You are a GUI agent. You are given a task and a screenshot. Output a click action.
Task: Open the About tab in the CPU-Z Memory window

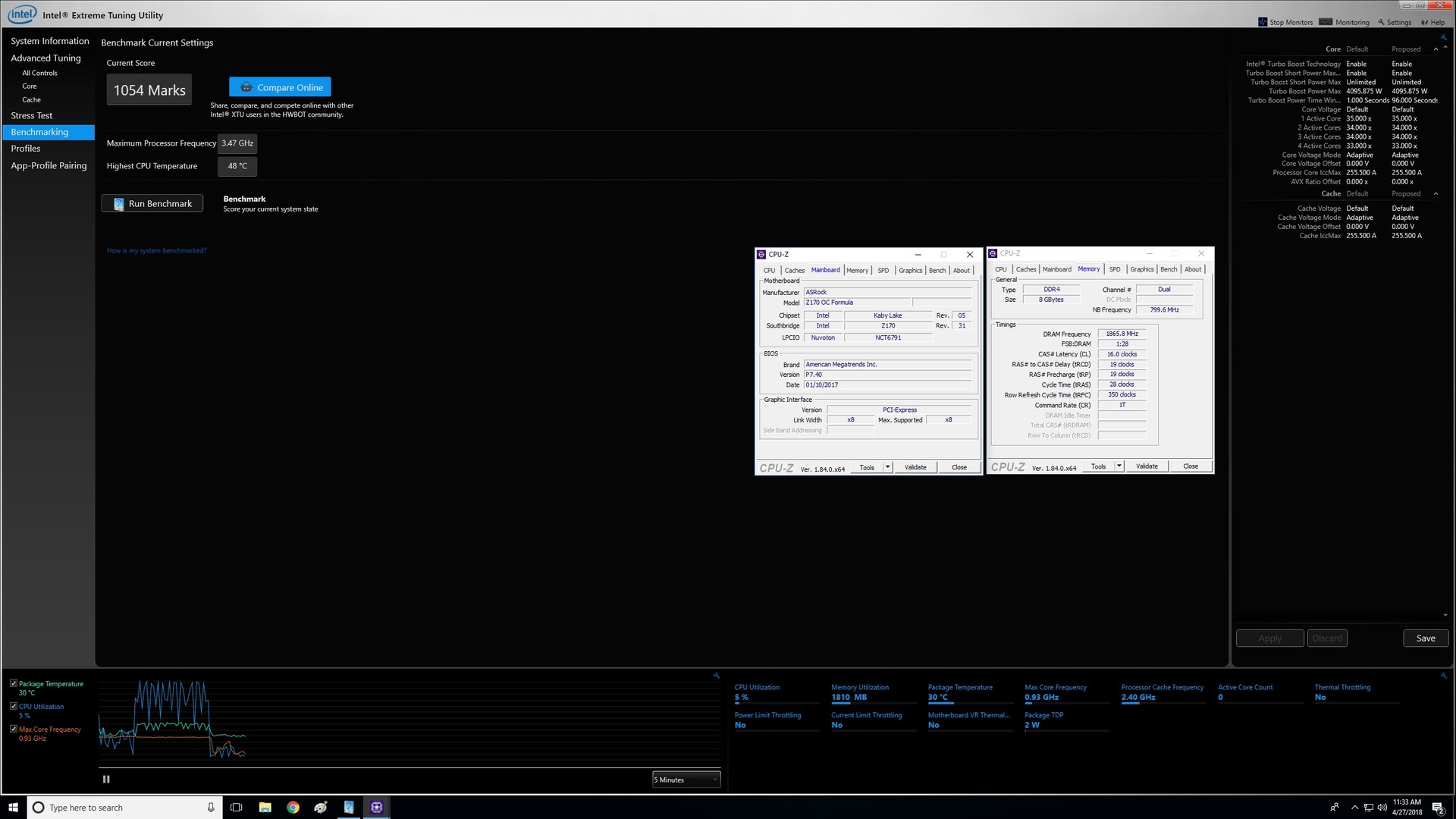point(1193,269)
